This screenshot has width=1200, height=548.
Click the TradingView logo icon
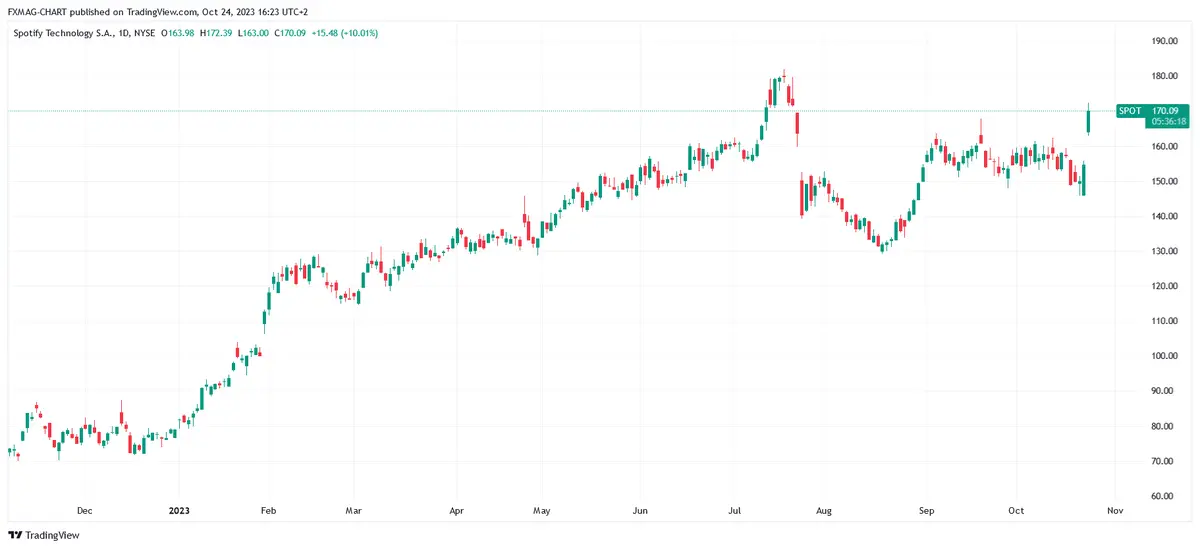14,535
